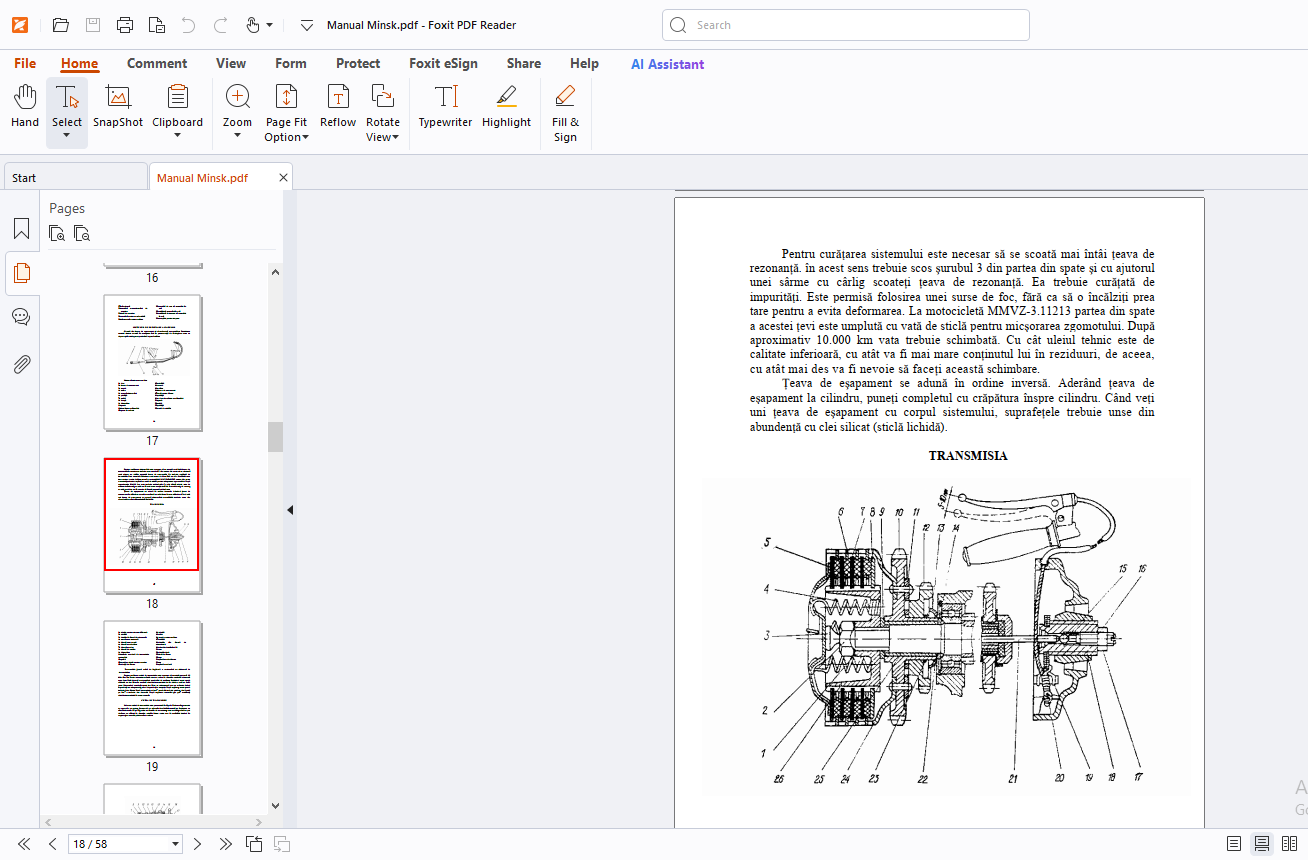Go to the first page
This screenshot has width=1308, height=860.
click(24, 844)
